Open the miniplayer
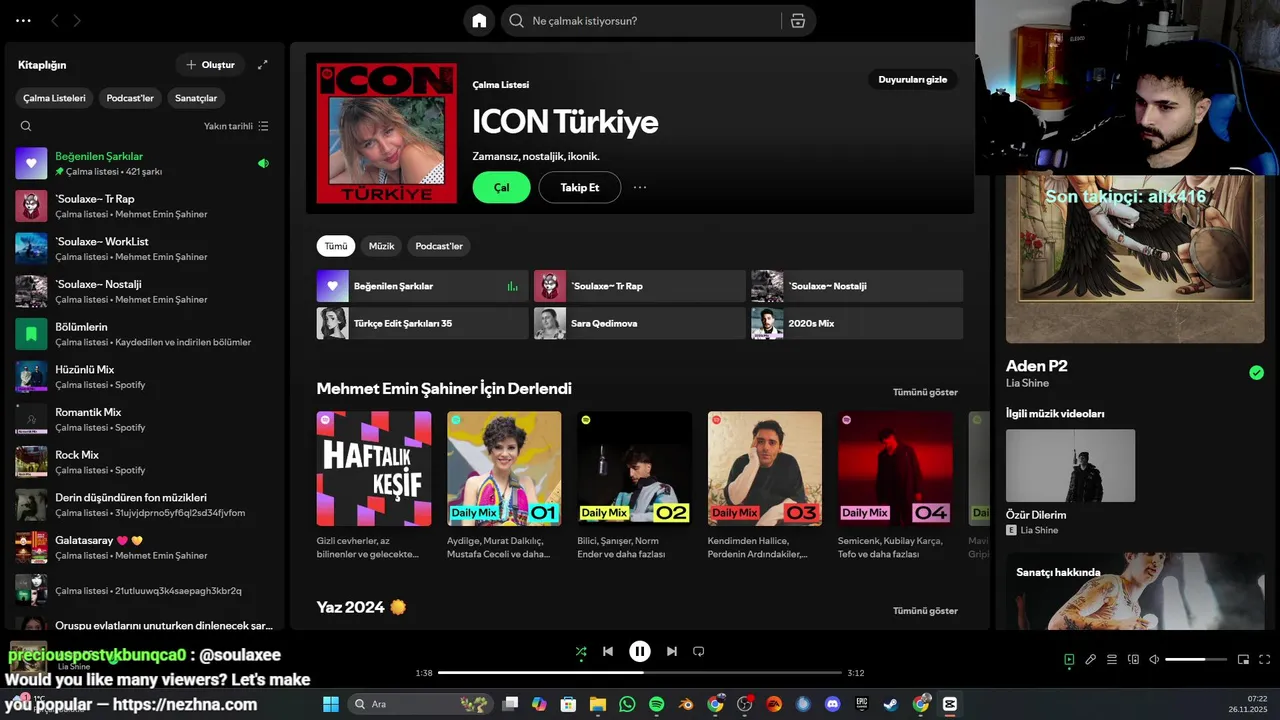This screenshot has height=720, width=1280. [x=1243, y=660]
